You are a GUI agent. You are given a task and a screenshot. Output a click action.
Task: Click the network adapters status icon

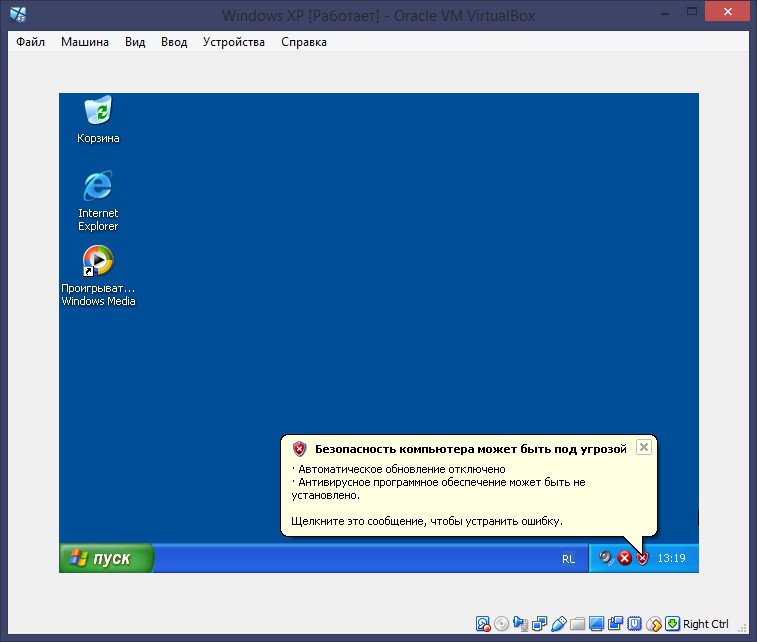point(539,624)
